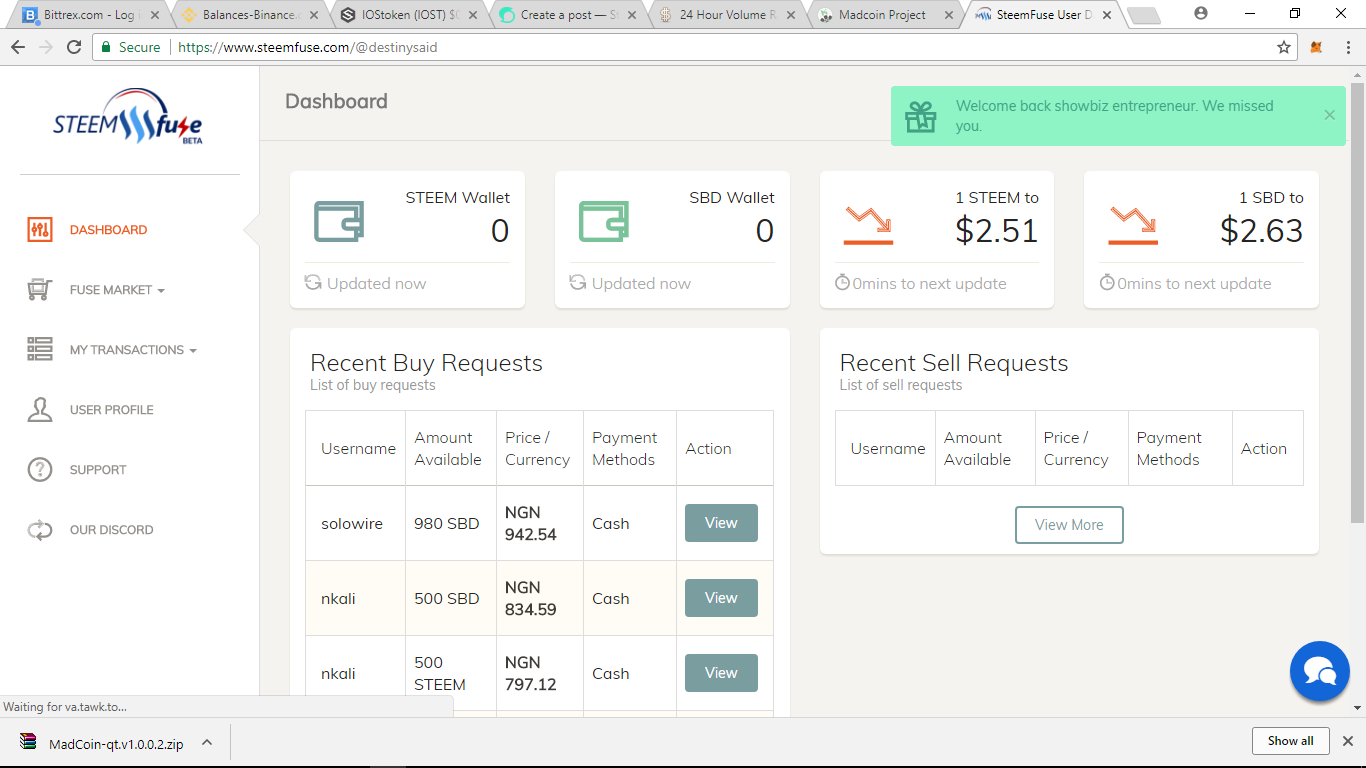Close the Bittrex.com tab

pyautogui.click(x=154, y=15)
